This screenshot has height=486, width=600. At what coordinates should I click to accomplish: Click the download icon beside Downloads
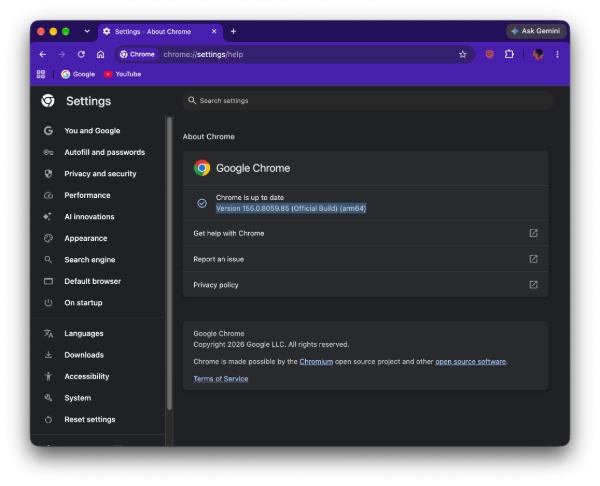(x=48, y=355)
